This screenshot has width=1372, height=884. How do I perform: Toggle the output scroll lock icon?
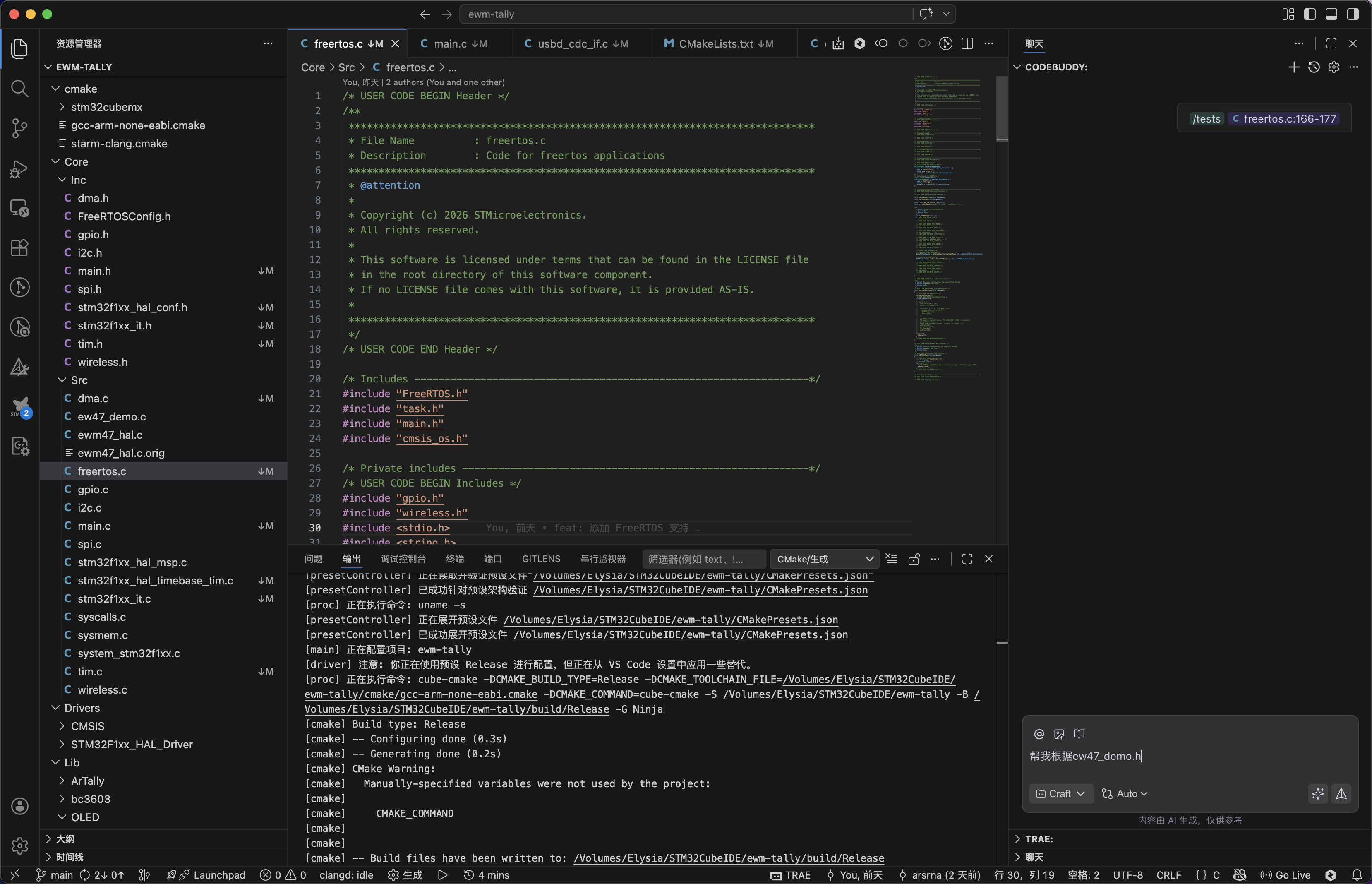(914, 559)
